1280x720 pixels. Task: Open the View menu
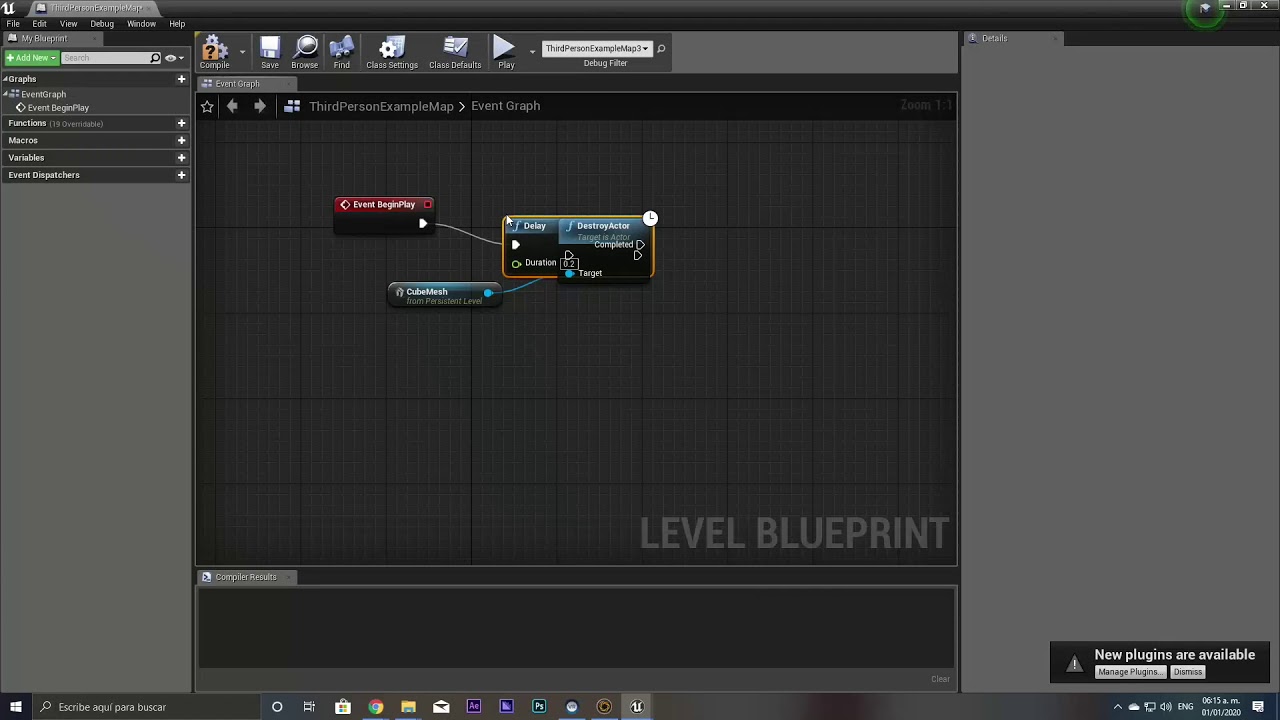pyautogui.click(x=68, y=23)
